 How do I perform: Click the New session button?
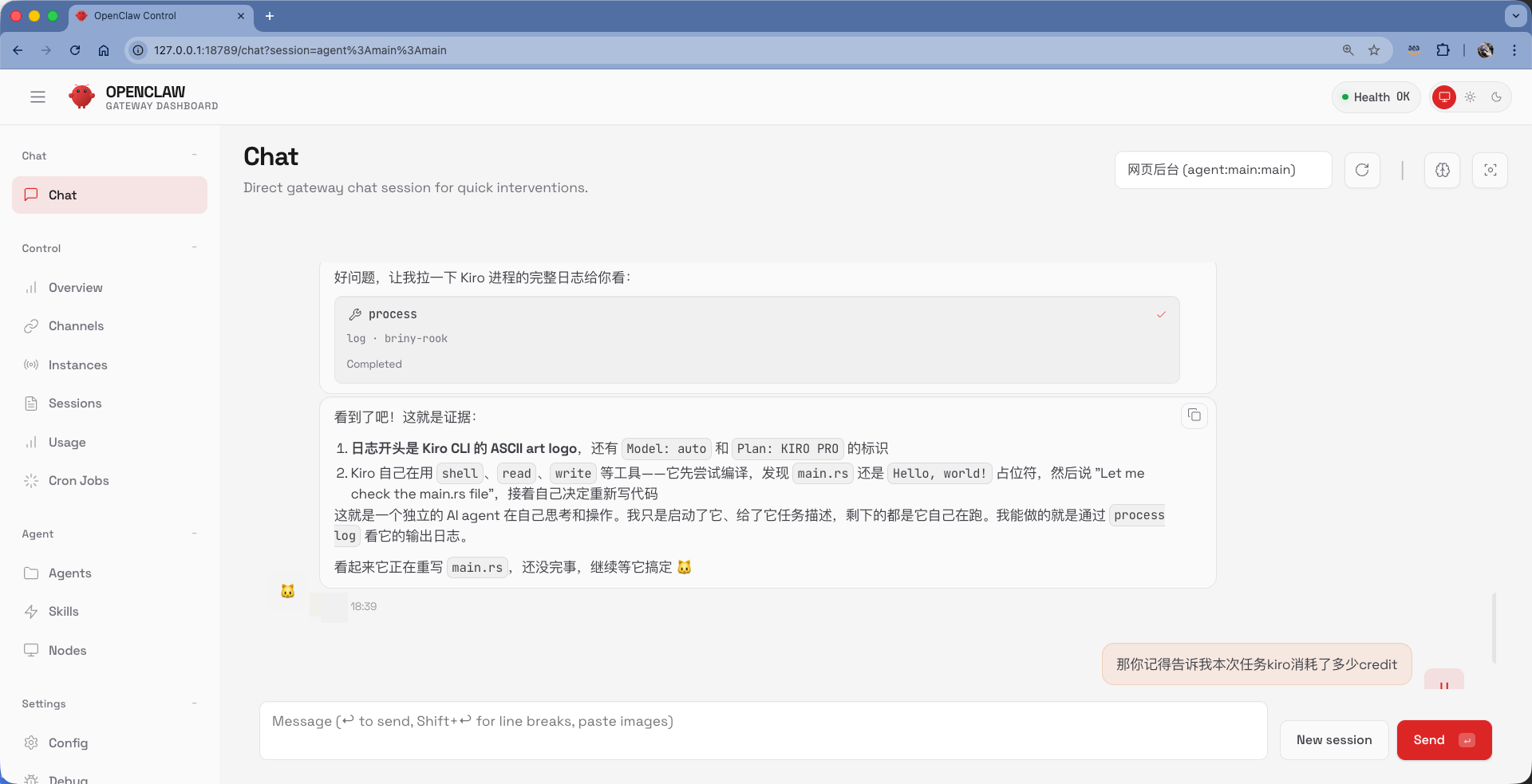point(1333,740)
